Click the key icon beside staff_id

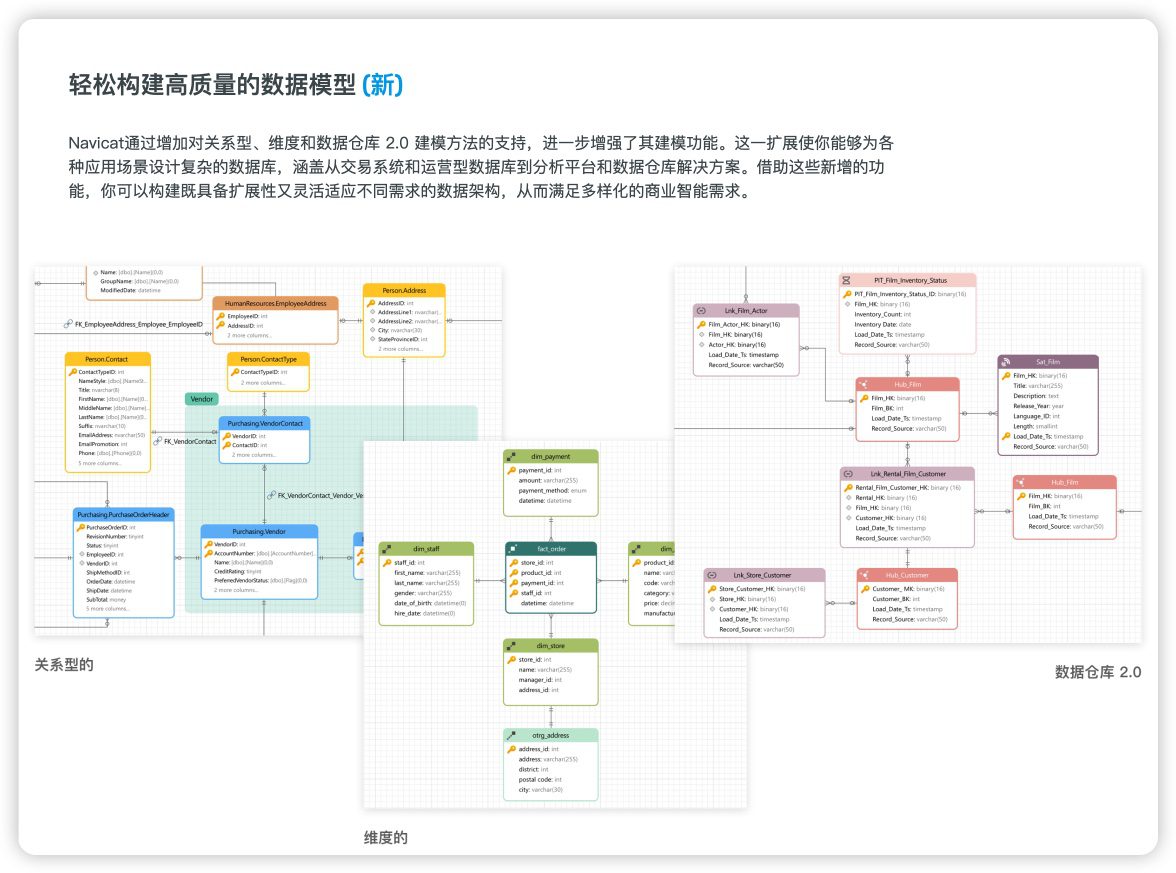386,563
